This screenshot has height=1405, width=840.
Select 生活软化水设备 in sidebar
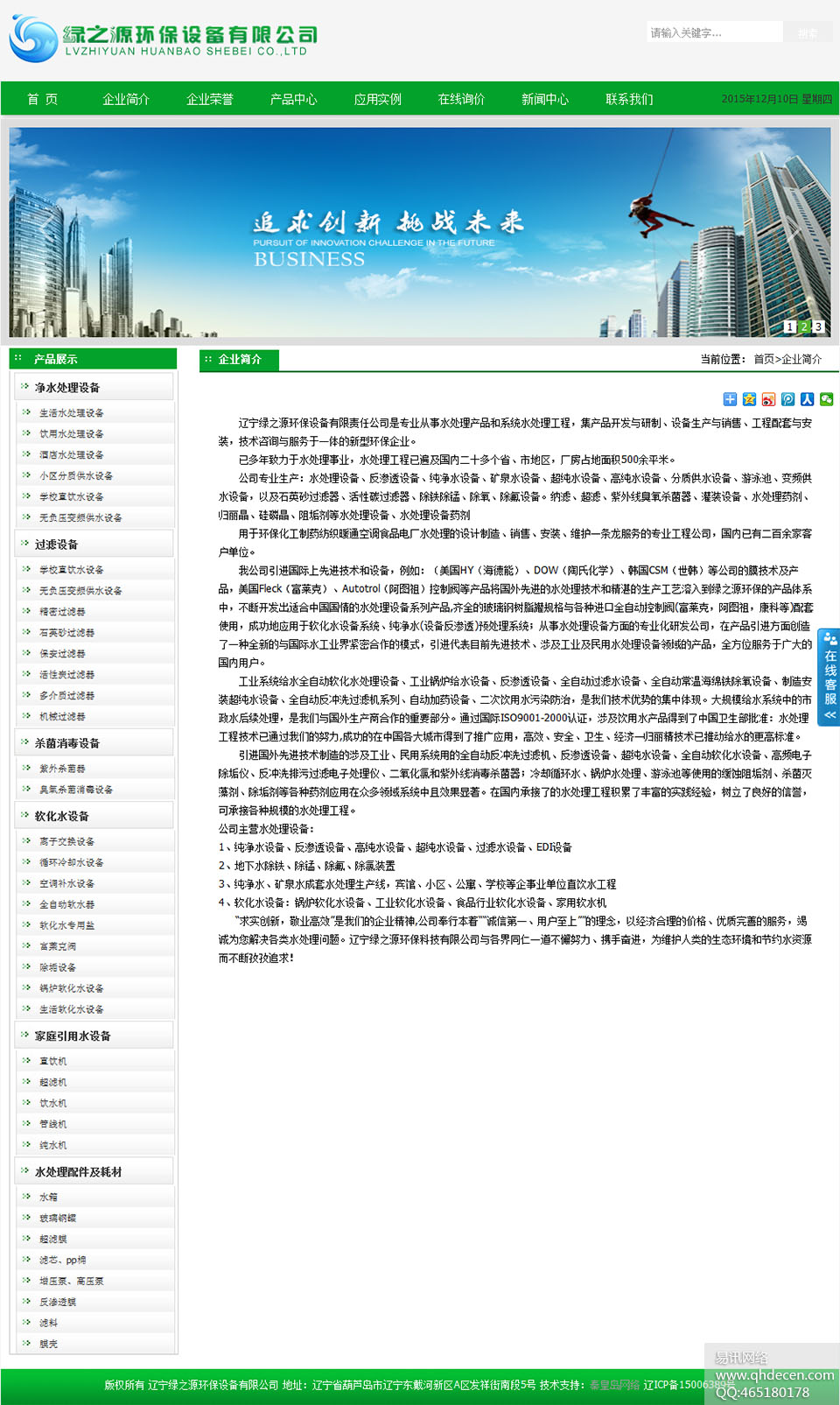[x=72, y=1009]
